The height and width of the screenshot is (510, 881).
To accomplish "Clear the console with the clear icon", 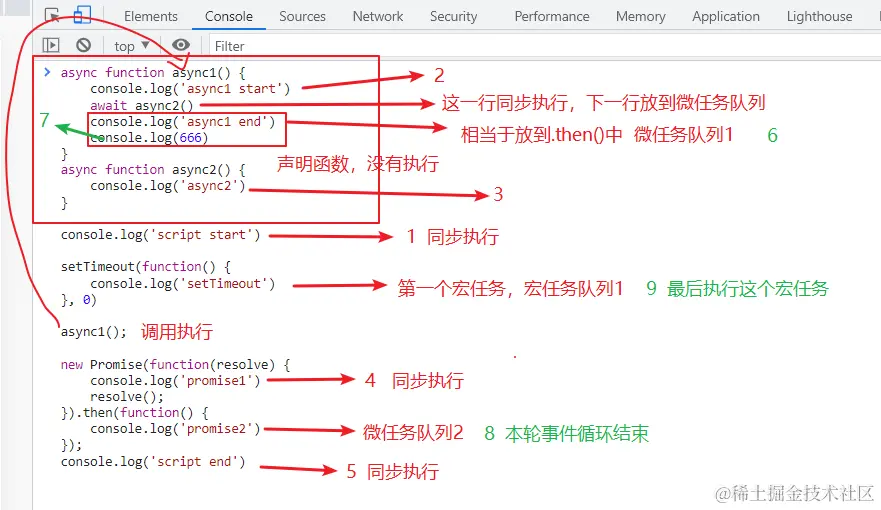I will coord(84,45).
